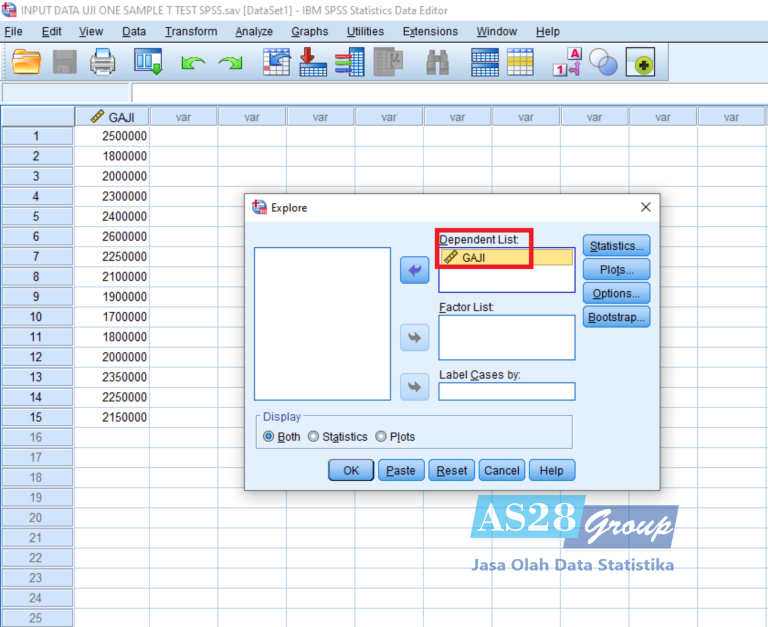The width and height of the screenshot is (768, 627).
Task: Click the Go to variable icon
Action: coord(314,63)
